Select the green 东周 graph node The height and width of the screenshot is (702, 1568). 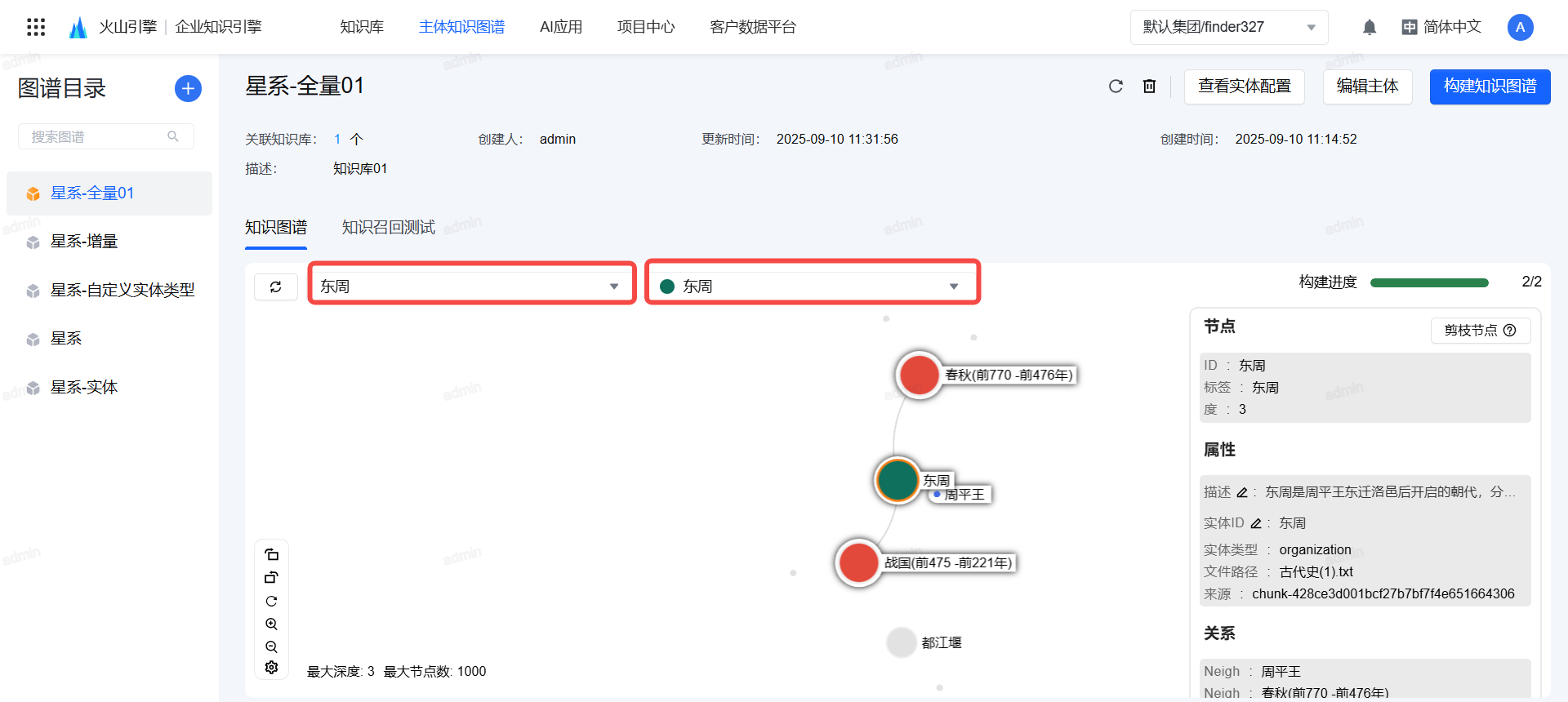coord(898,480)
